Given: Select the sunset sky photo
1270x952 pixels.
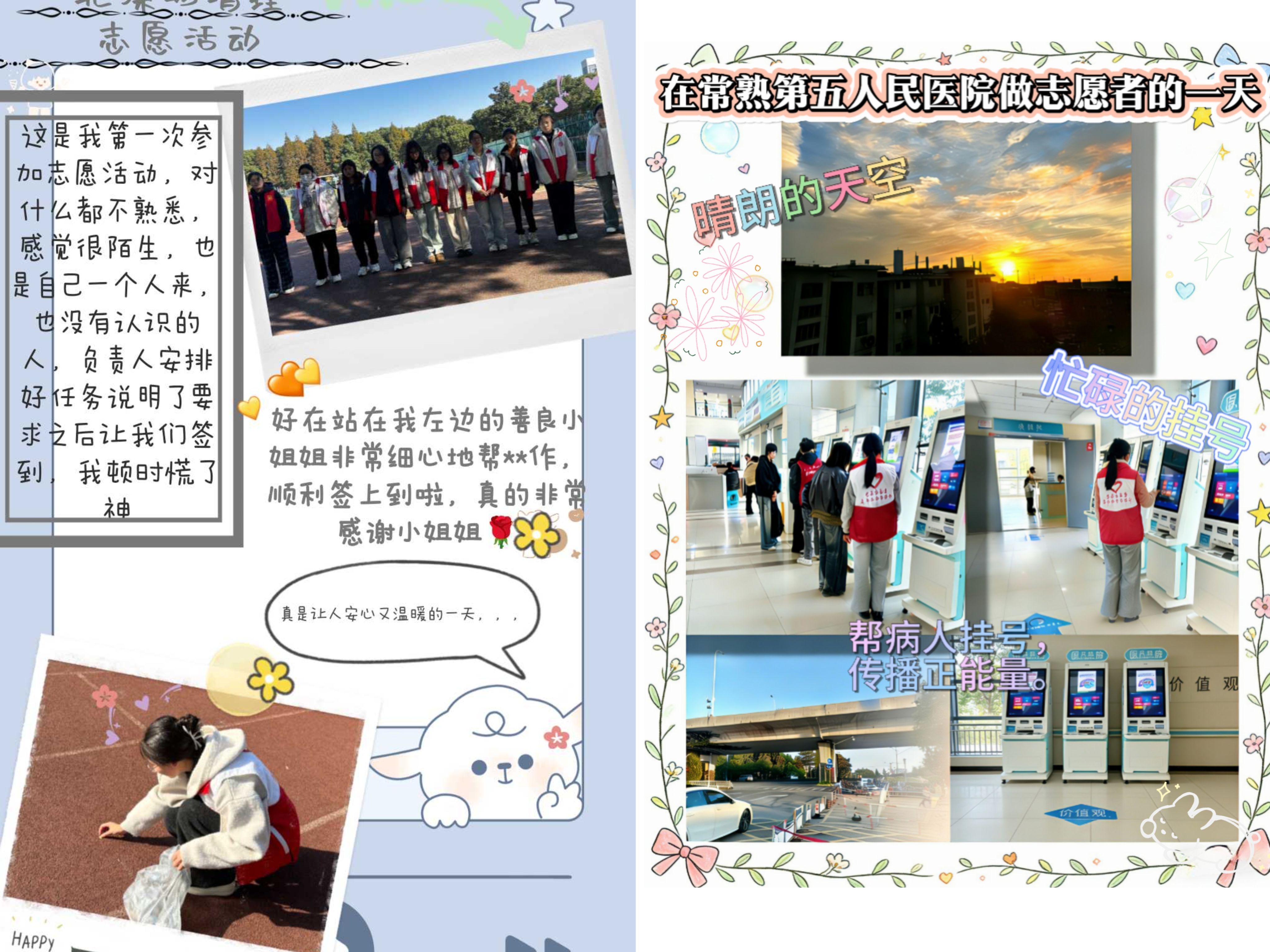Looking at the screenshot, I should coord(956,239).
